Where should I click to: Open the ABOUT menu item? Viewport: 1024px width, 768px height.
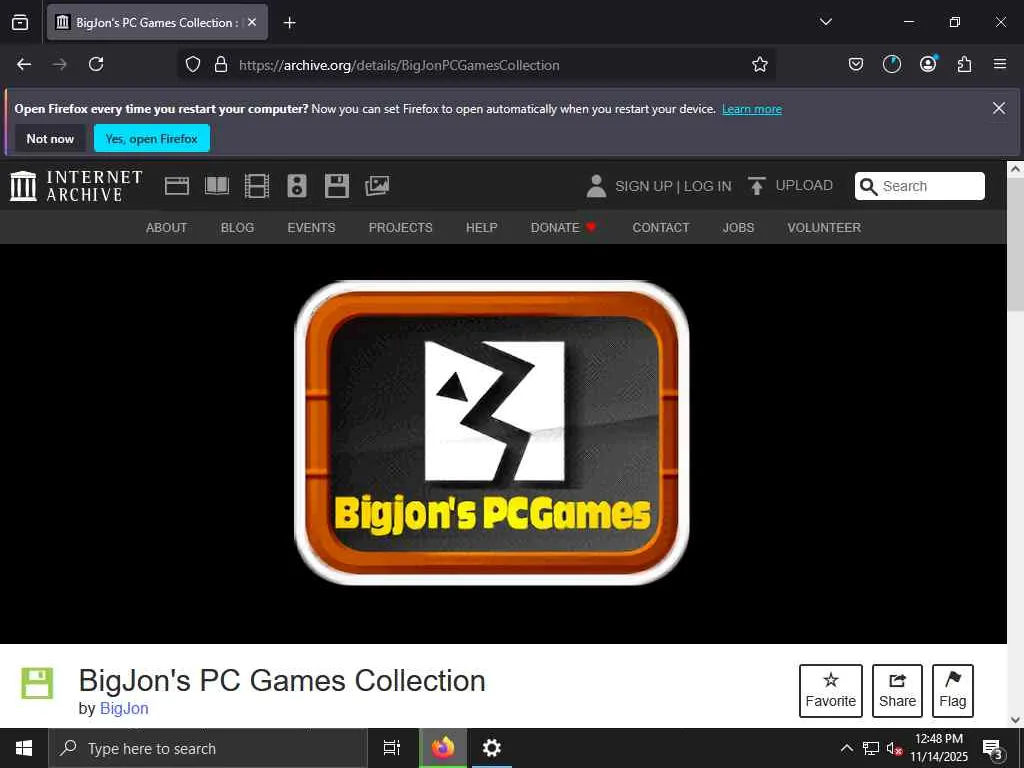[x=167, y=227]
